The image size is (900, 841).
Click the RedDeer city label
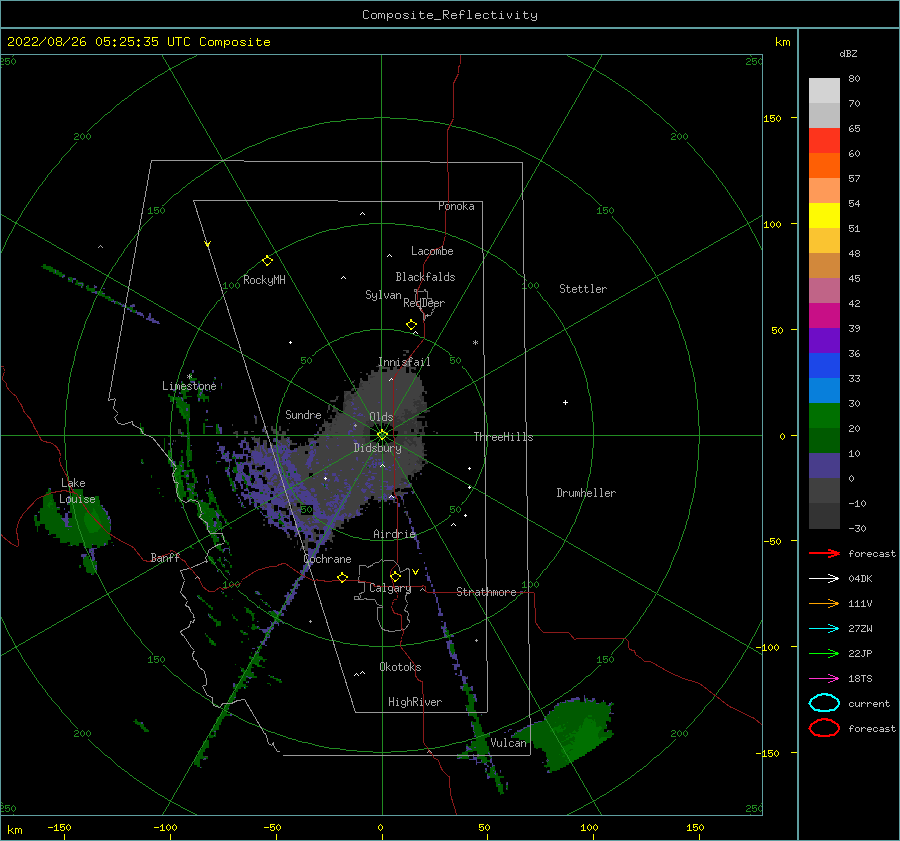[424, 303]
